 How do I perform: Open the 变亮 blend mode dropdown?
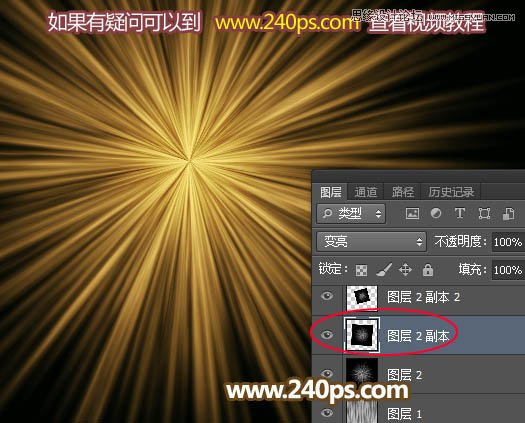[371, 241]
